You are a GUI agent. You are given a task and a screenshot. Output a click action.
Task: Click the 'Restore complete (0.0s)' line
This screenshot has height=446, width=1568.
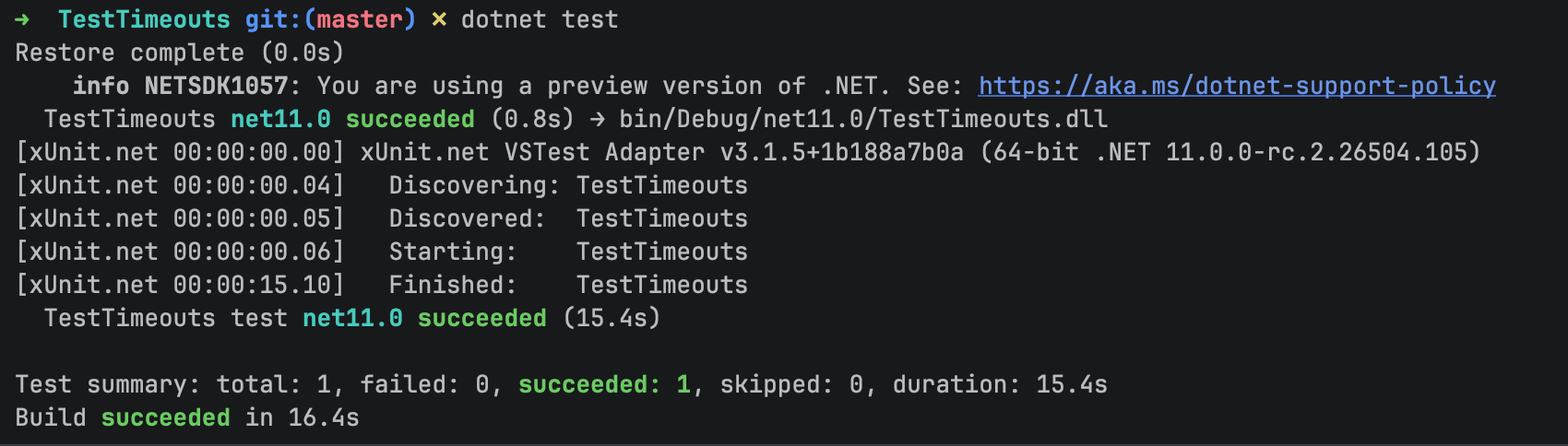pyautogui.click(x=180, y=53)
